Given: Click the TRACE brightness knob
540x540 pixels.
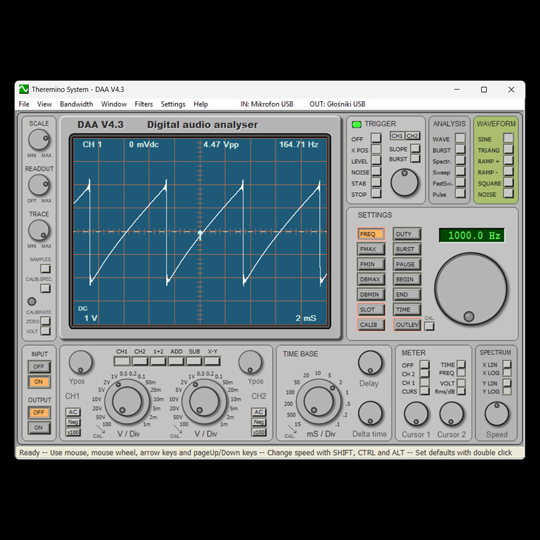Looking at the screenshot, I should click(x=39, y=230).
